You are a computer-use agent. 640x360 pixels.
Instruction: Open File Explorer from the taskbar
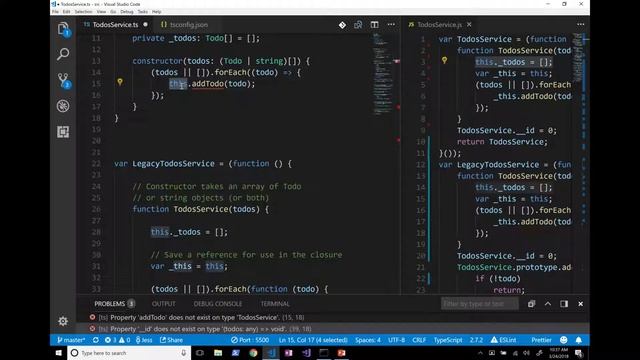pos(218,353)
